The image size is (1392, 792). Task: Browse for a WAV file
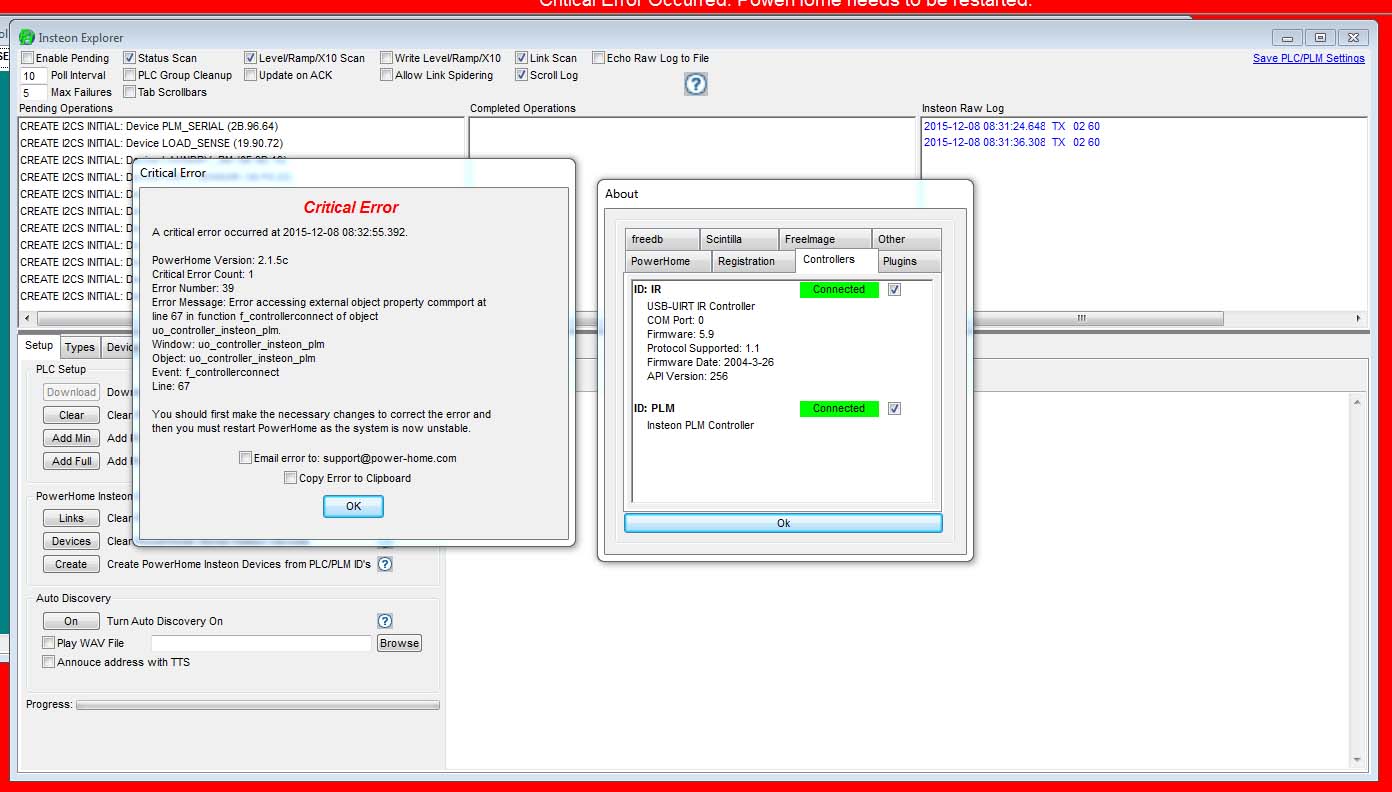399,643
